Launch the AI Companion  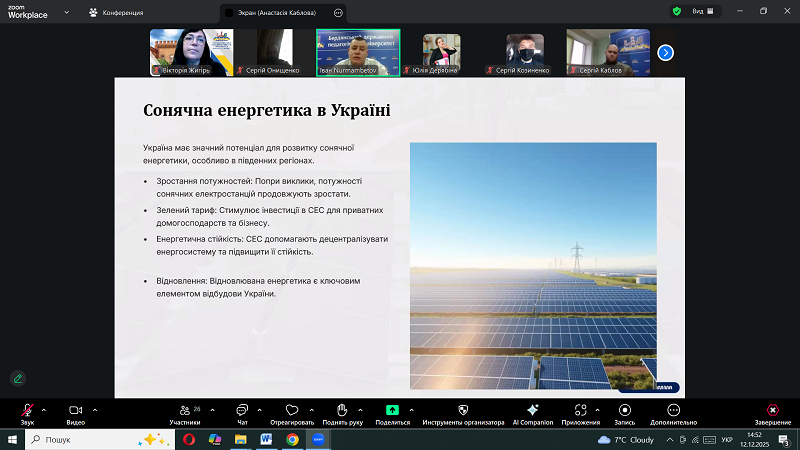(532, 411)
